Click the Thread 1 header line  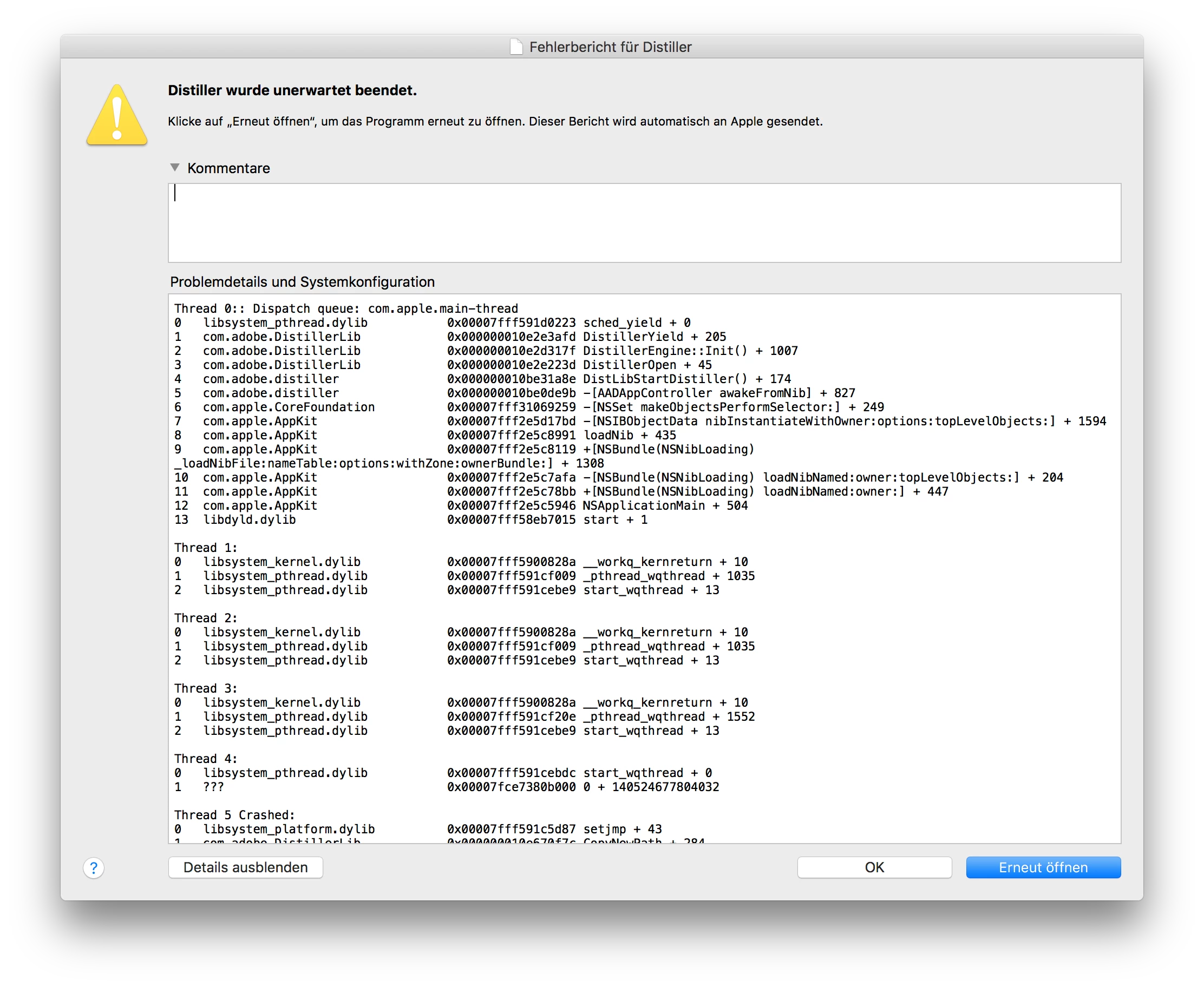point(205,548)
